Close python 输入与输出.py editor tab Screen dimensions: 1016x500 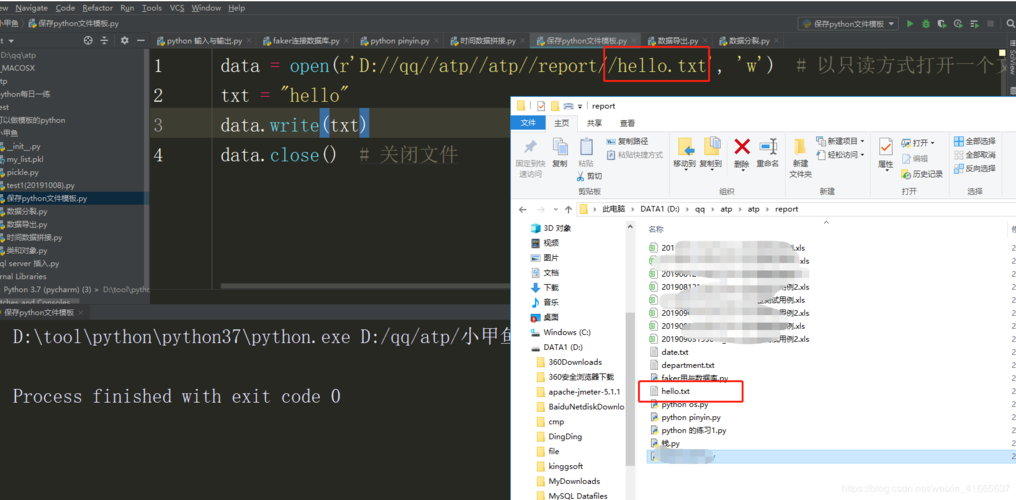tap(248, 41)
